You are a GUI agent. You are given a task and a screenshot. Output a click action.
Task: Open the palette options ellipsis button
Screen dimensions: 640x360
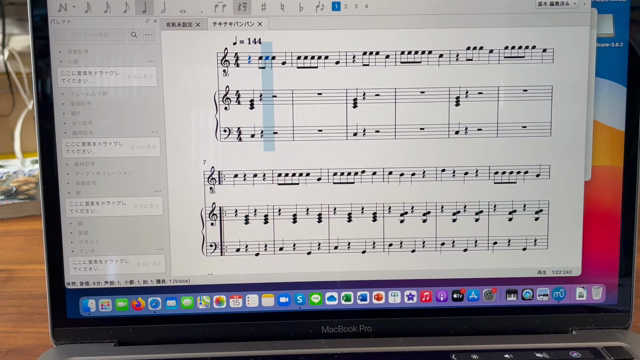tap(149, 35)
